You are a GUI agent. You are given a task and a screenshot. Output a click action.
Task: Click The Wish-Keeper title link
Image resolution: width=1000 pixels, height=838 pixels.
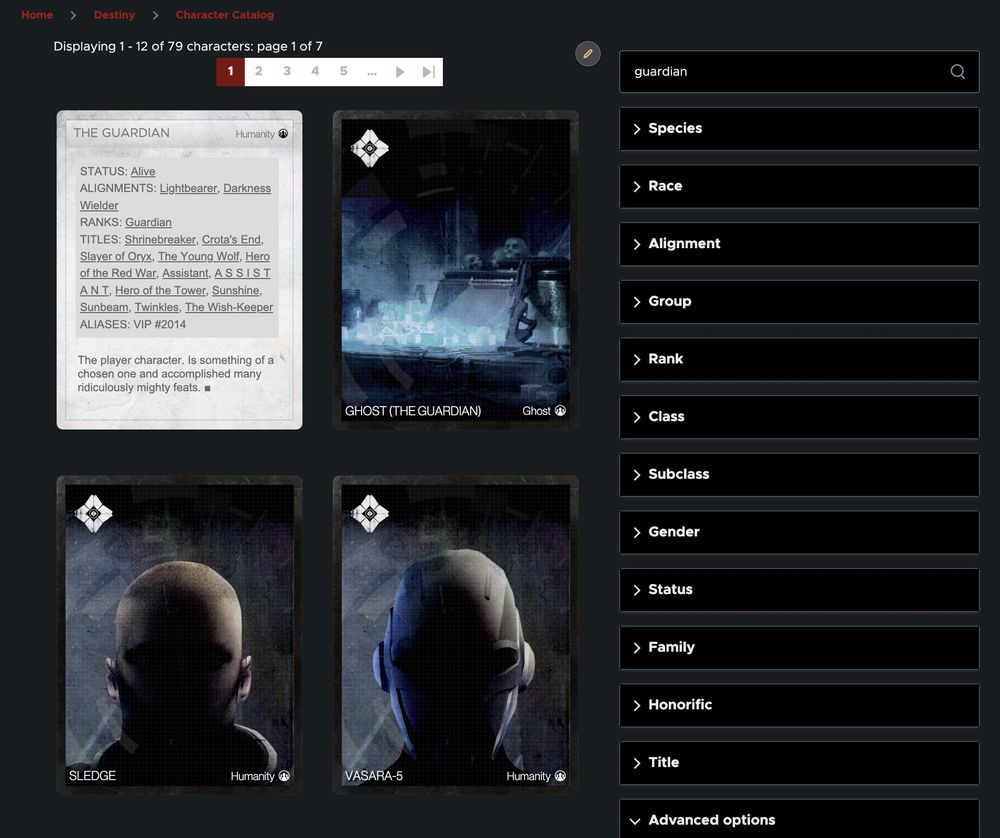click(229, 307)
